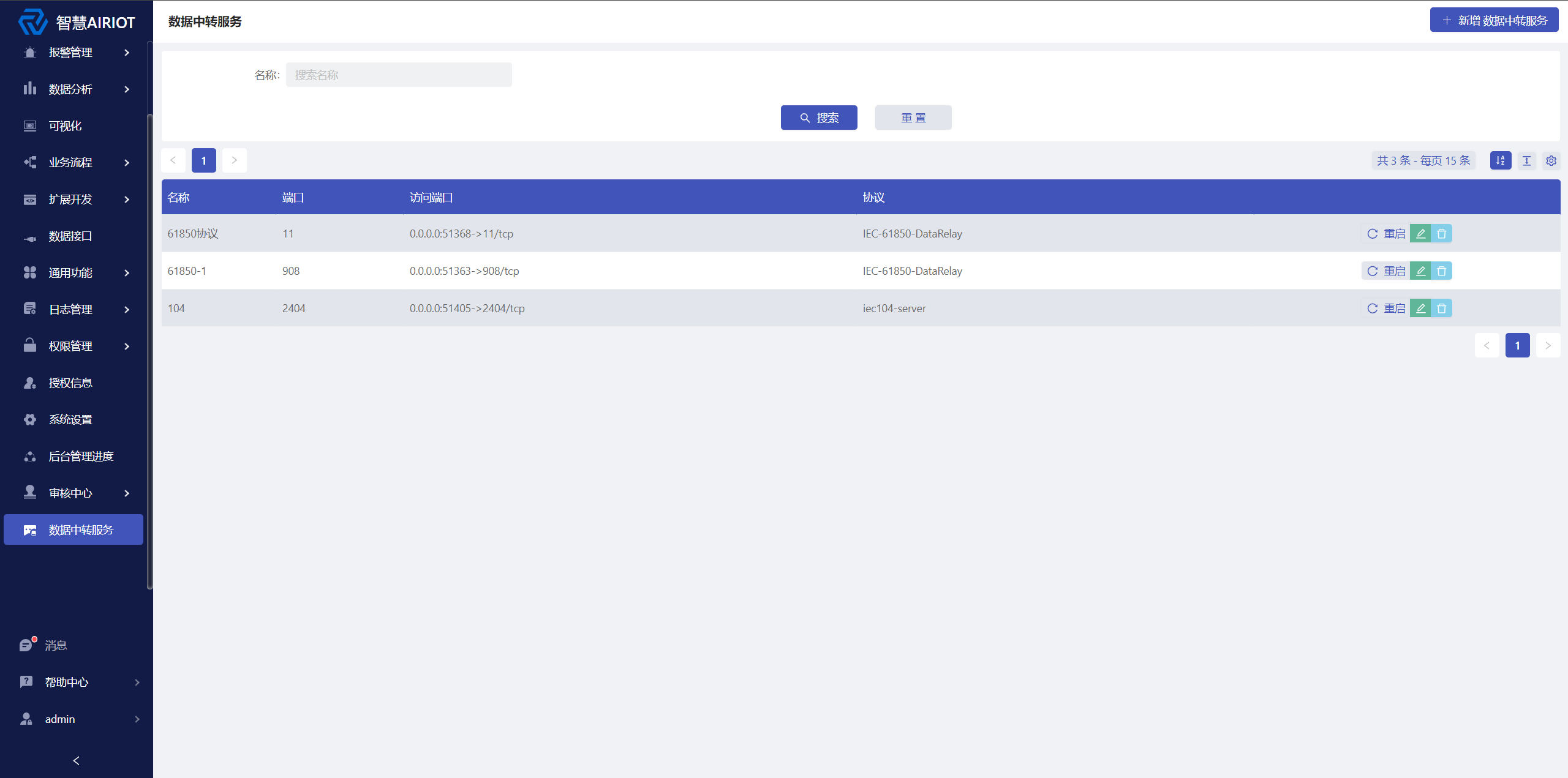Click the 共 3 条 - 每页 15 条 page-size label

[1423, 160]
